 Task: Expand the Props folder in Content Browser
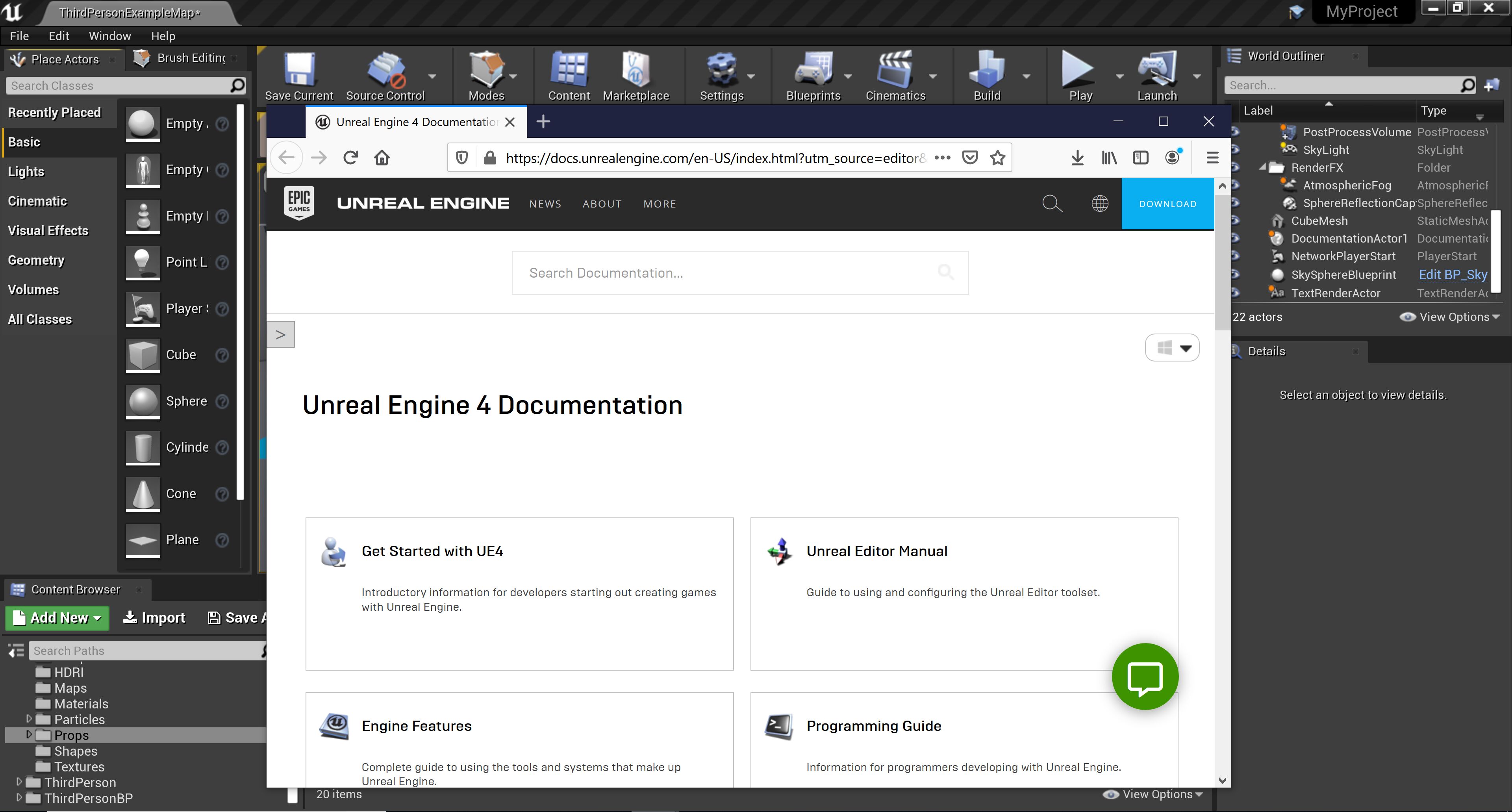coord(29,734)
